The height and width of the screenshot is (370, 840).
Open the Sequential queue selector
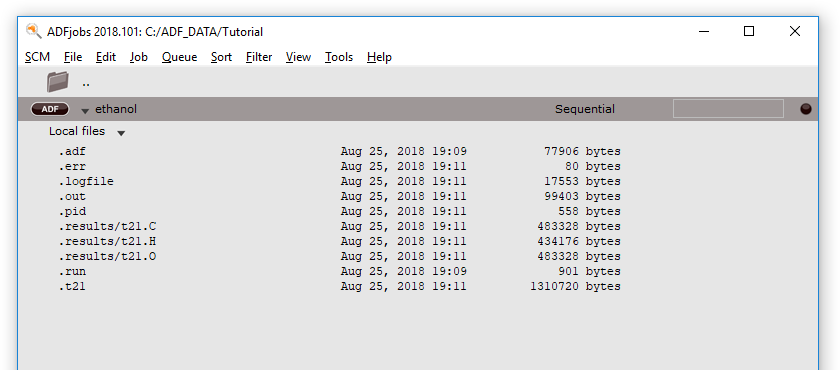584,109
